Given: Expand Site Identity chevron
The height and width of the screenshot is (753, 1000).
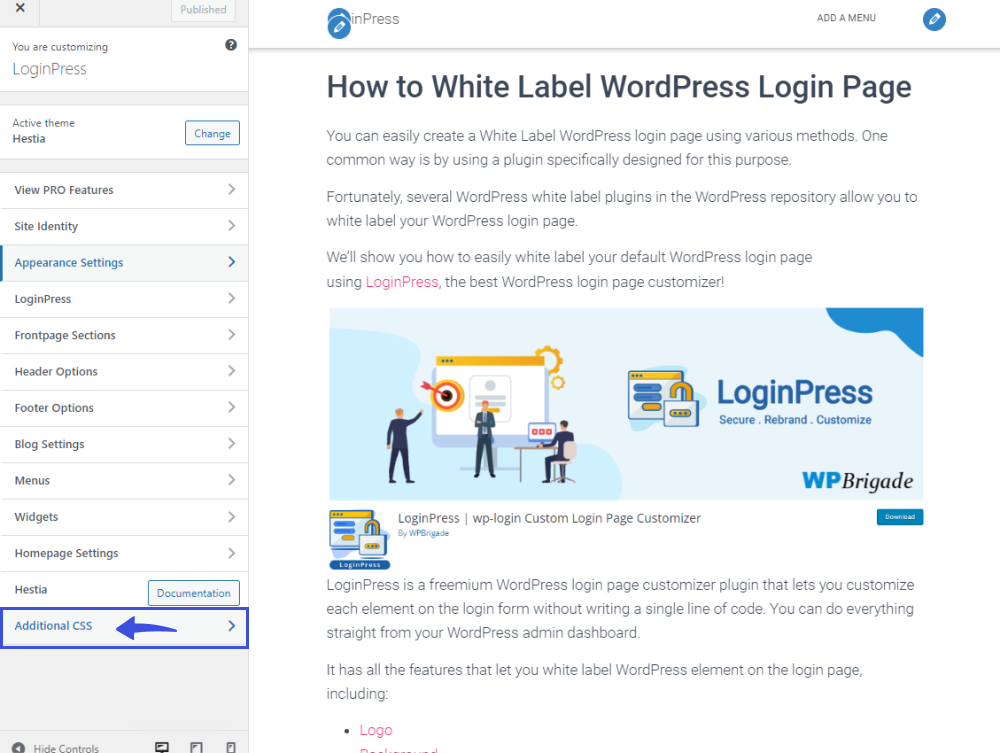Looking at the screenshot, I should [x=232, y=226].
